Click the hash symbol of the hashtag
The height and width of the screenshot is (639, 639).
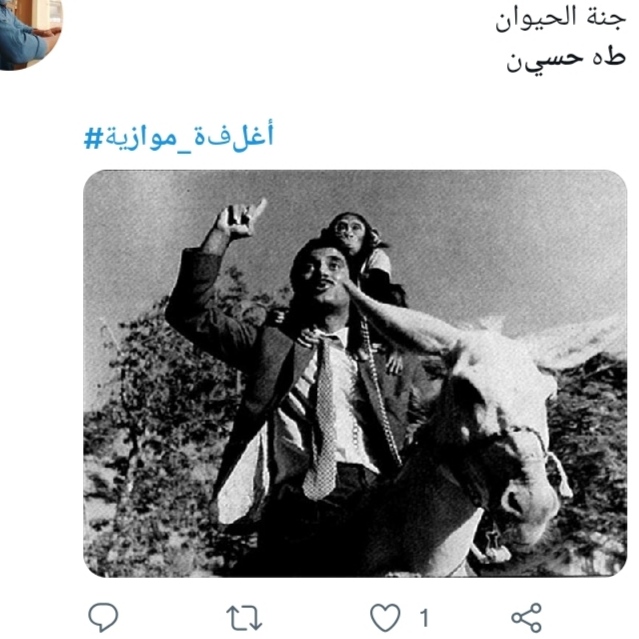coord(93,138)
